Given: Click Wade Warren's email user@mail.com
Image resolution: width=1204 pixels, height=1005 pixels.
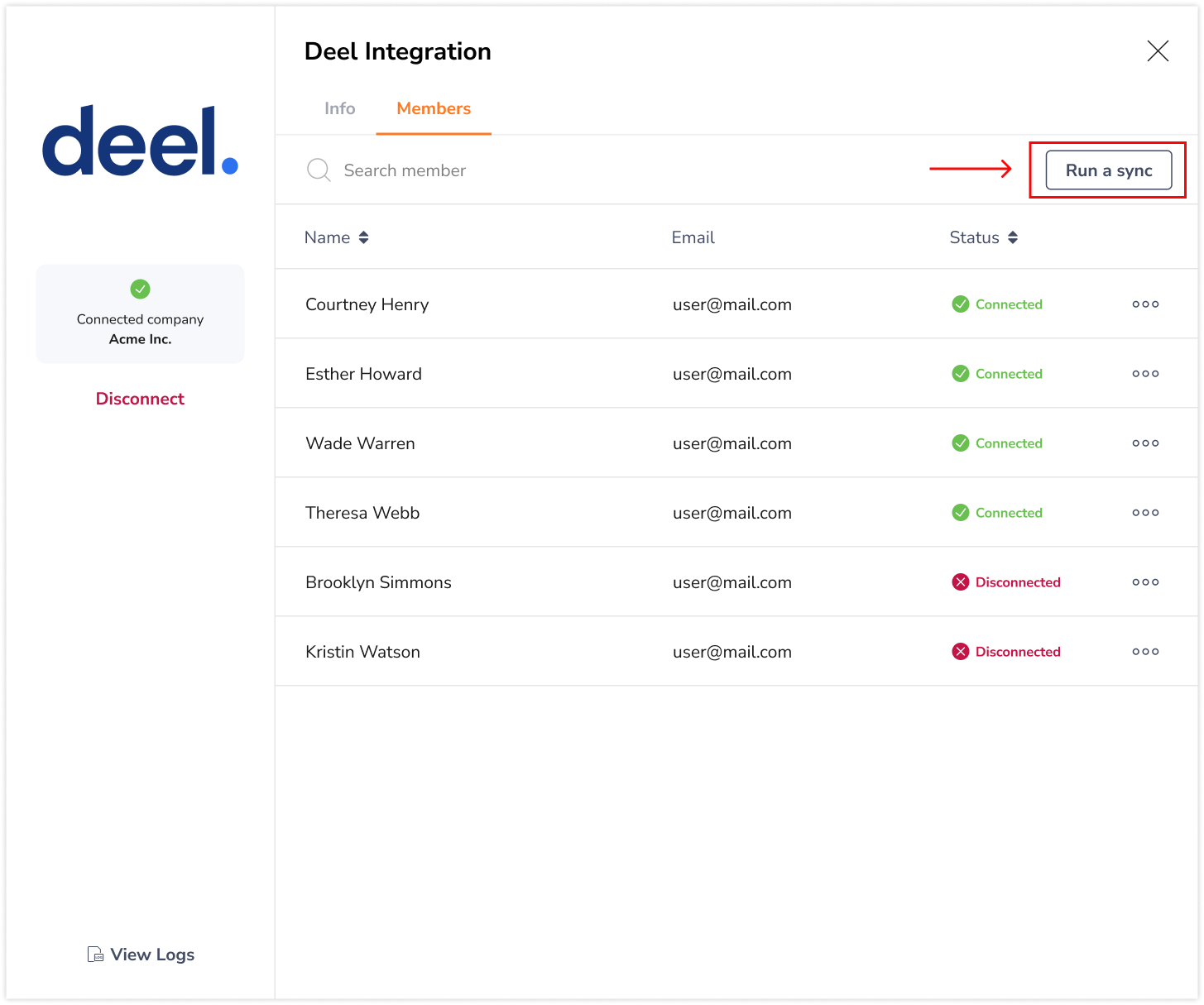Looking at the screenshot, I should pyautogui.click(x=732, y=443).
